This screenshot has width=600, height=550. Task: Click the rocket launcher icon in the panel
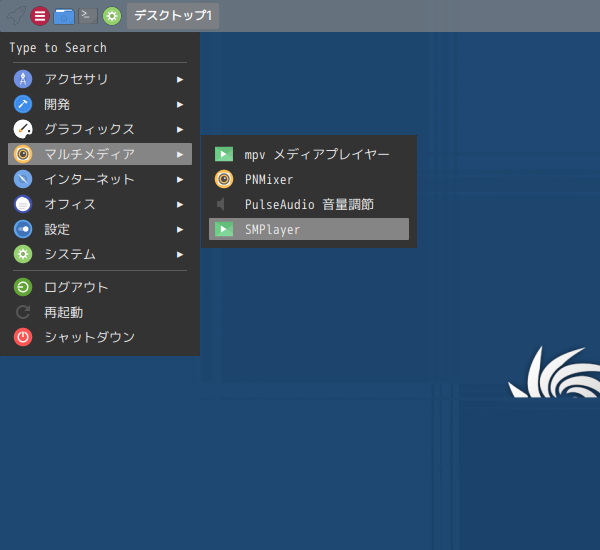pyautogui.click(x=14, y=16)
